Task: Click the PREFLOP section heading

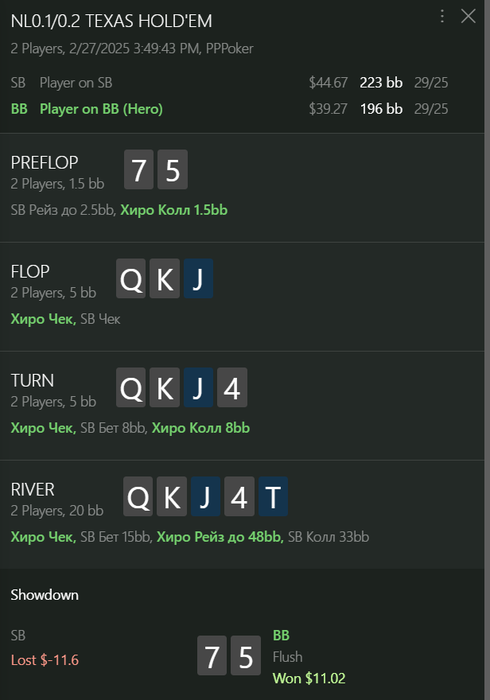Action: click(x=45, y=162)
